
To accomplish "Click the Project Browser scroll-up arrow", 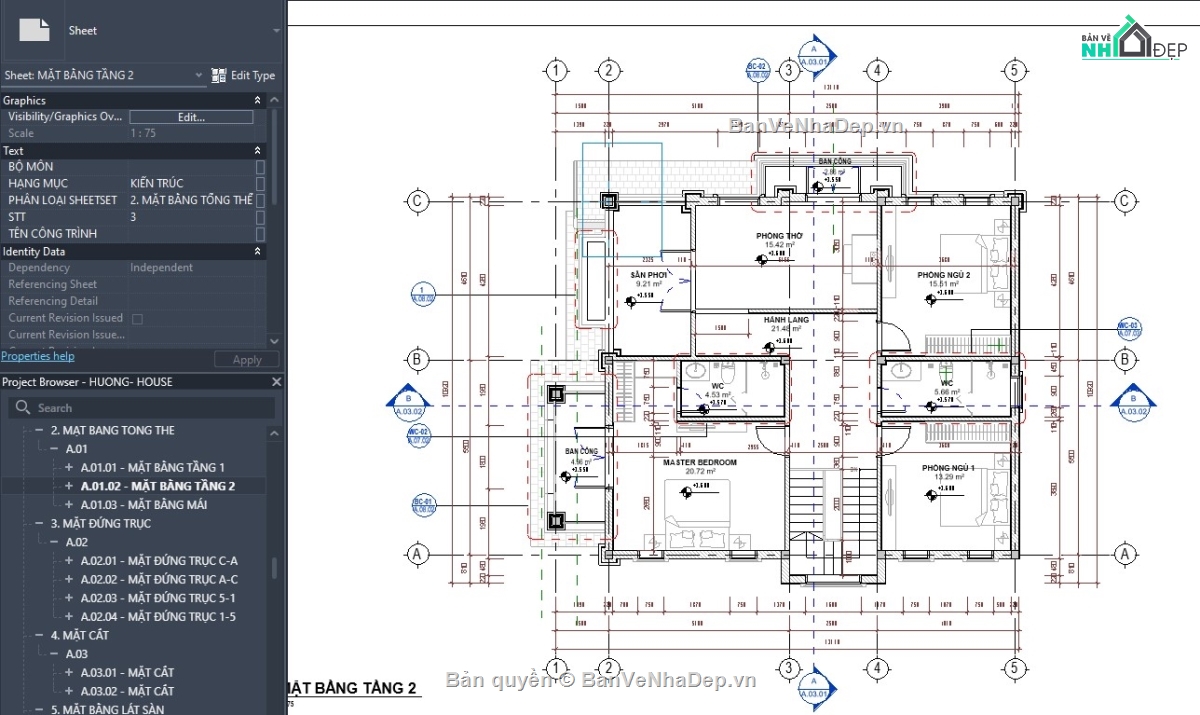I will pos(275,431).
